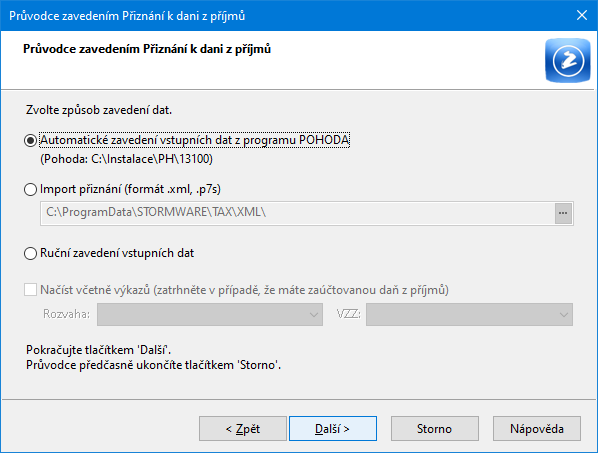The height and width of the screenshot is (453, 598).
Task: Go back with the Zpět button
Action: [x=243, y=429]
